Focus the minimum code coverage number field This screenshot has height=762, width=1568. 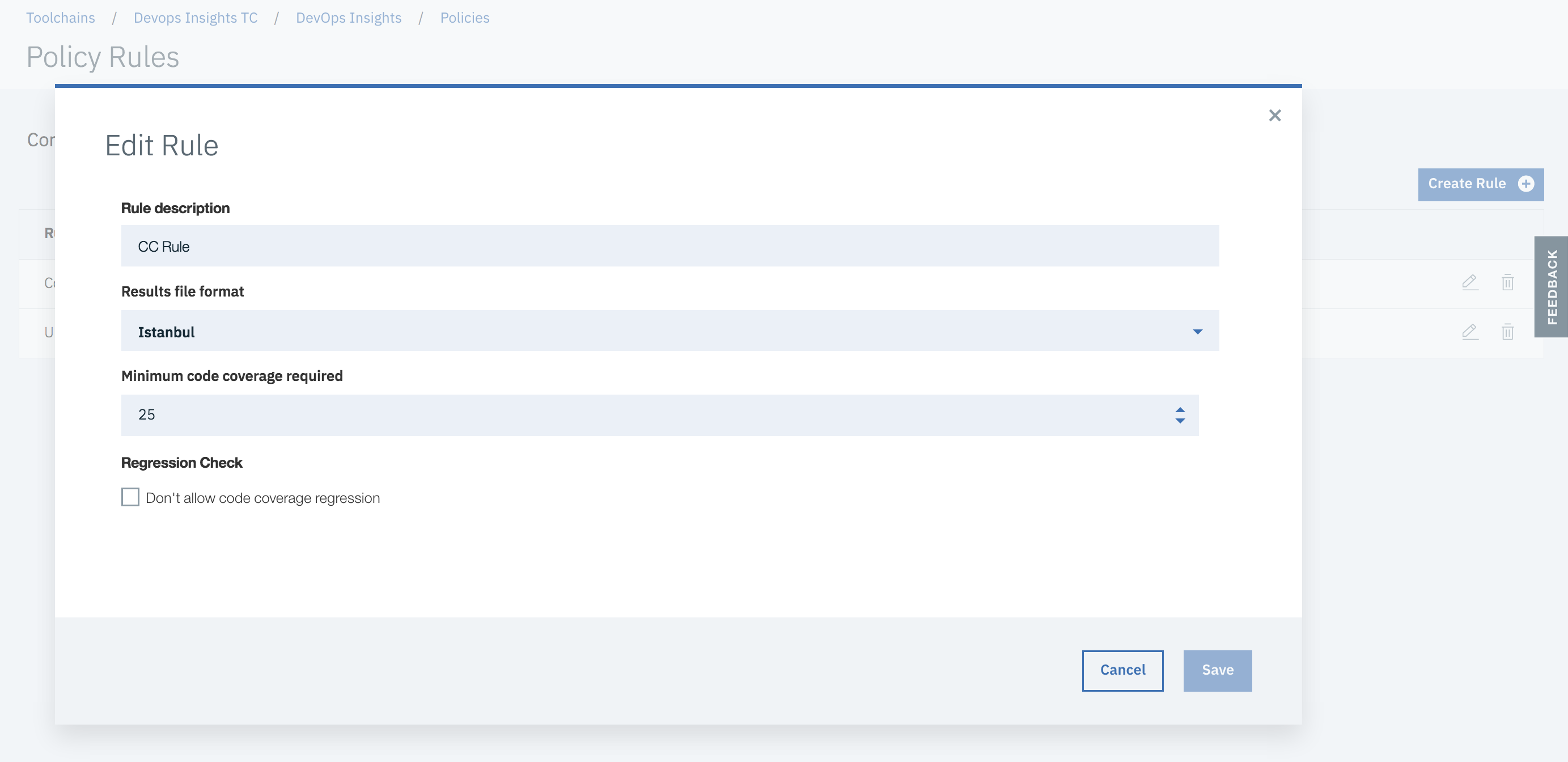[x=609, y=415]
